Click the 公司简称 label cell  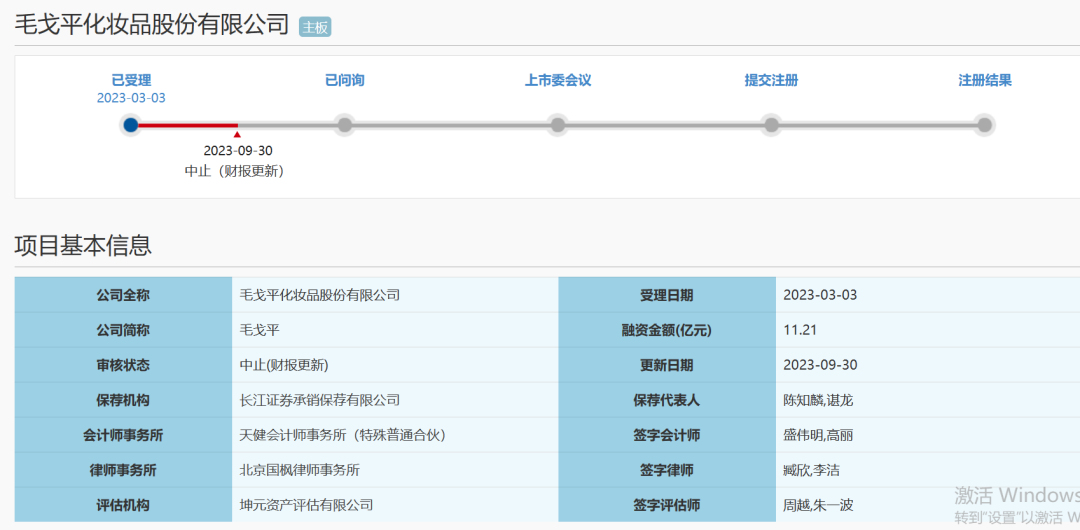pos(123,330)
